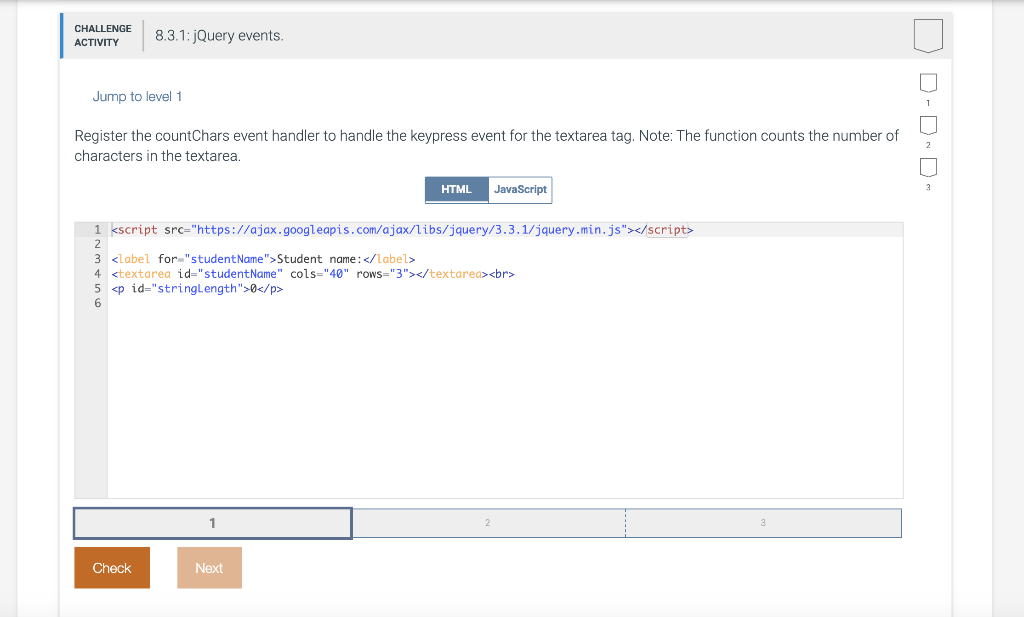Click code line 1 with script tag
The width and height of the screenshot is (1024, 617).
402,230
